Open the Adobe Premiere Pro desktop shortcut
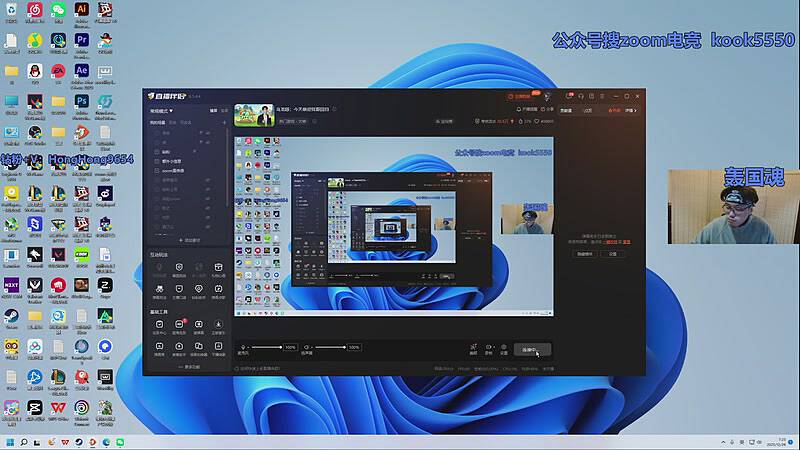The width and height of the screenshot is (800, 450). click(x=82, y=42)
